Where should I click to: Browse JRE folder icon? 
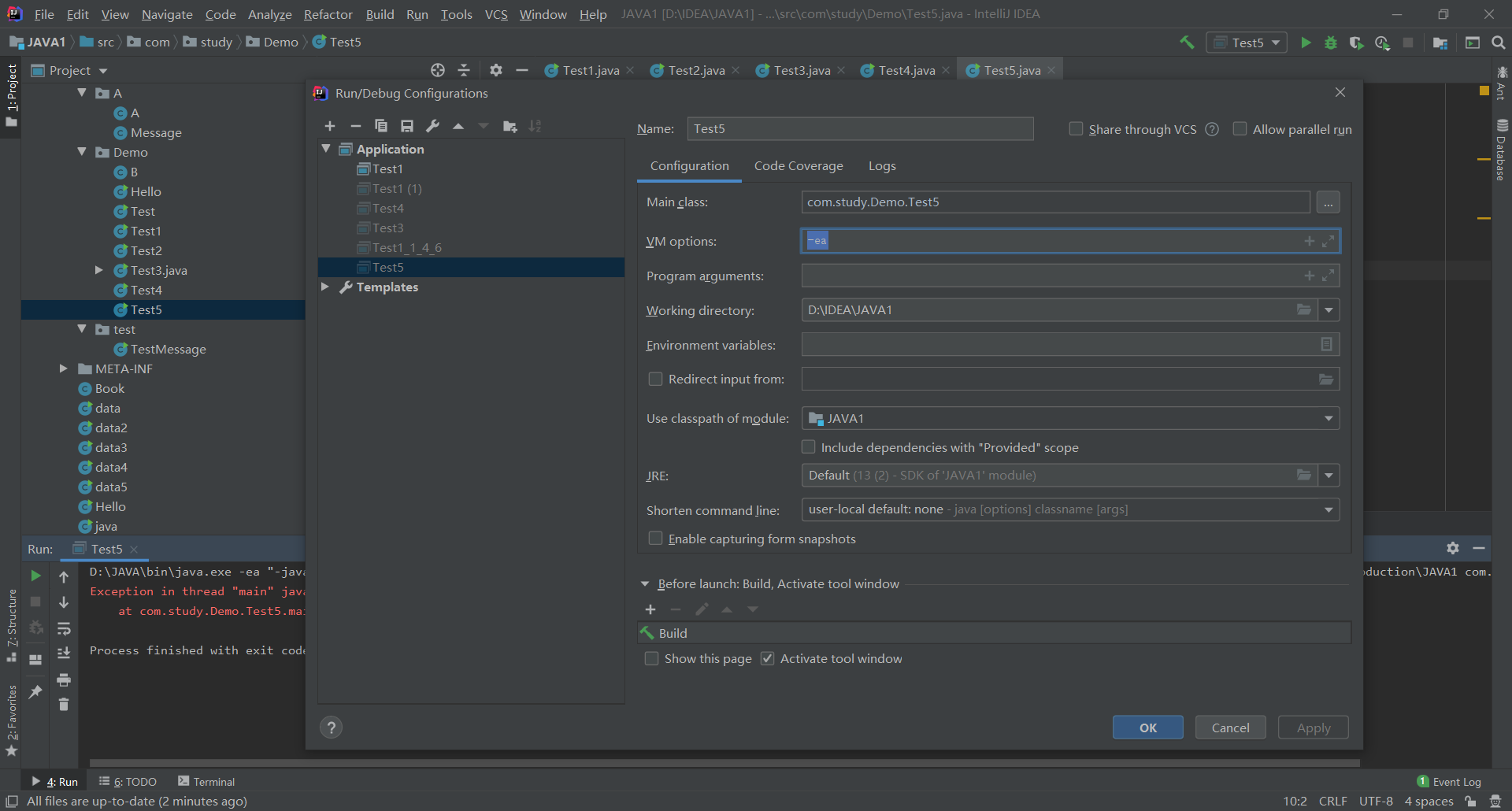1304,475
